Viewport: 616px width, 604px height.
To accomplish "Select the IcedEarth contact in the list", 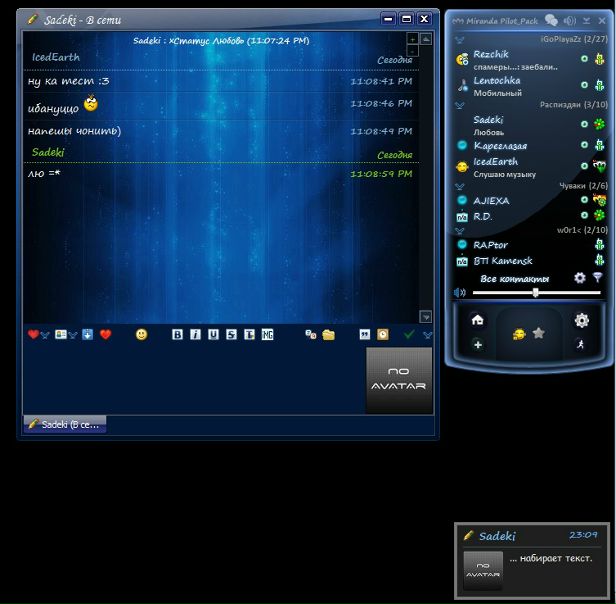I will [496, 161].
